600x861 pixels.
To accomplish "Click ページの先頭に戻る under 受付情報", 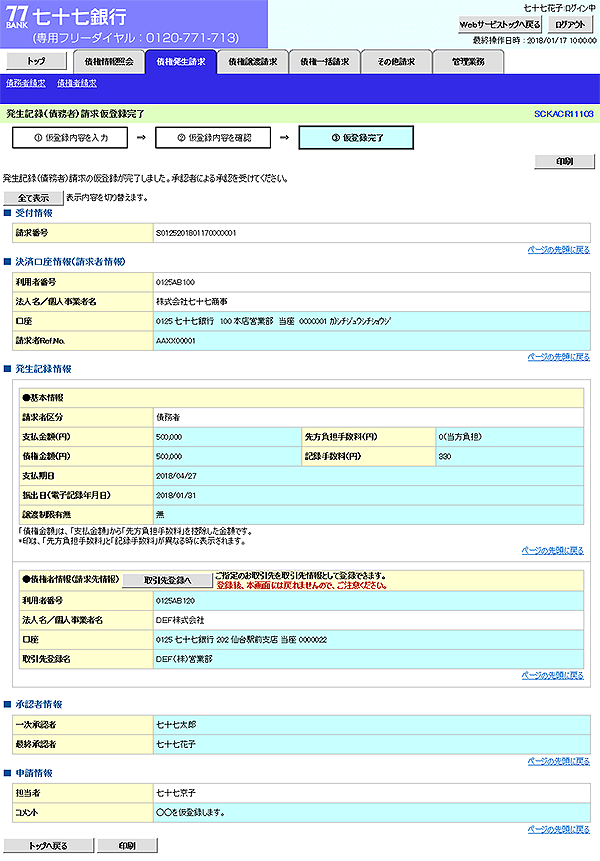I will click(x=558, y=250).
